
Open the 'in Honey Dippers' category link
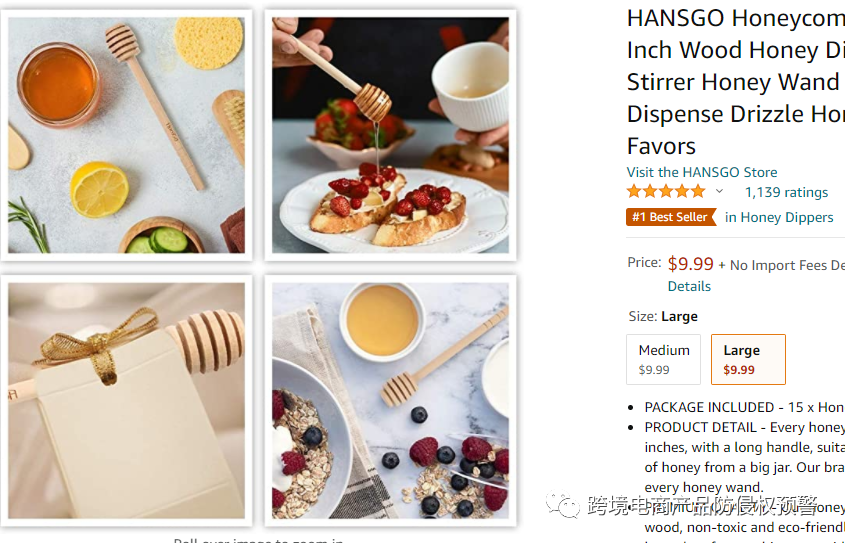(779, 217)
